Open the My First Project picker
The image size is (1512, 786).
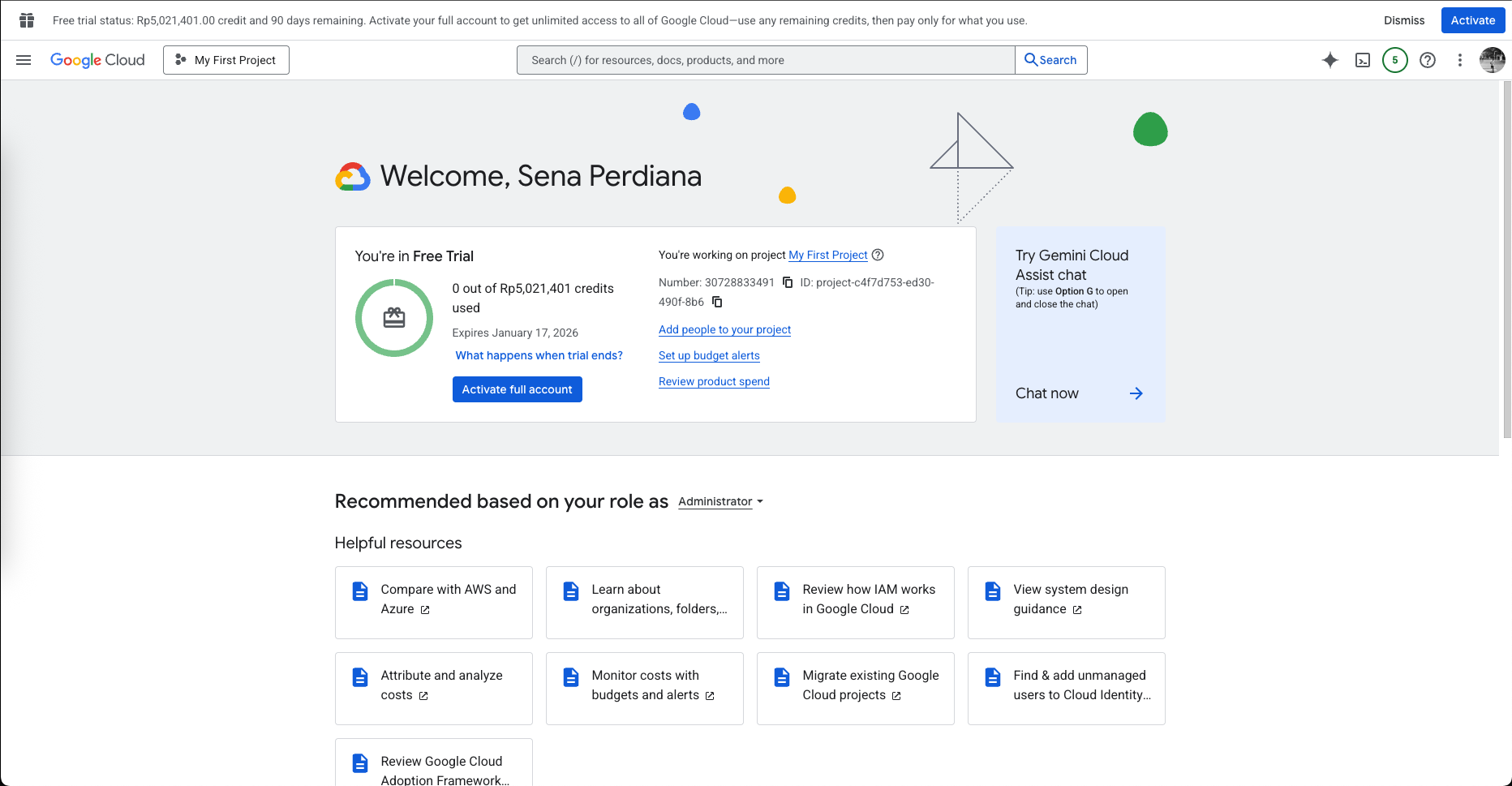click(226, 60)
